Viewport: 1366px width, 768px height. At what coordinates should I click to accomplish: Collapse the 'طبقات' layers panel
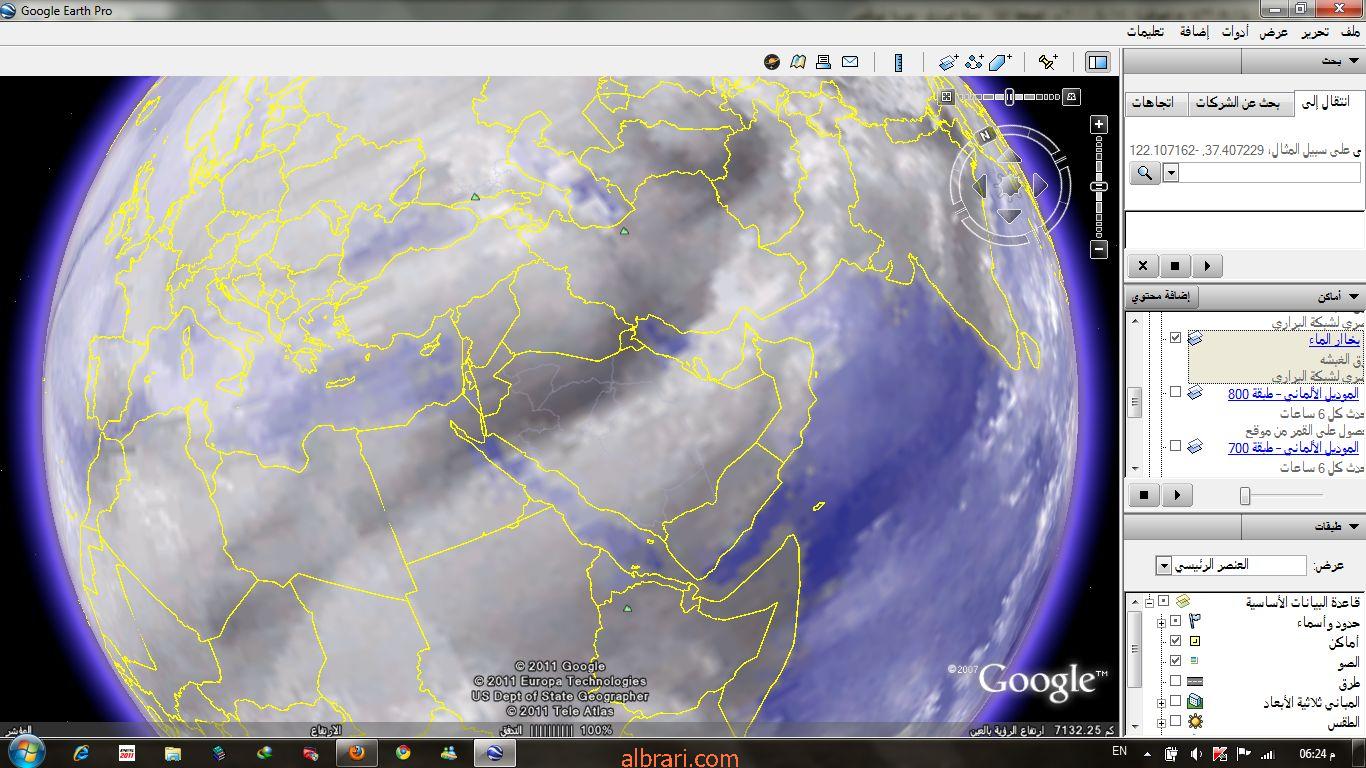point(1354,526)
